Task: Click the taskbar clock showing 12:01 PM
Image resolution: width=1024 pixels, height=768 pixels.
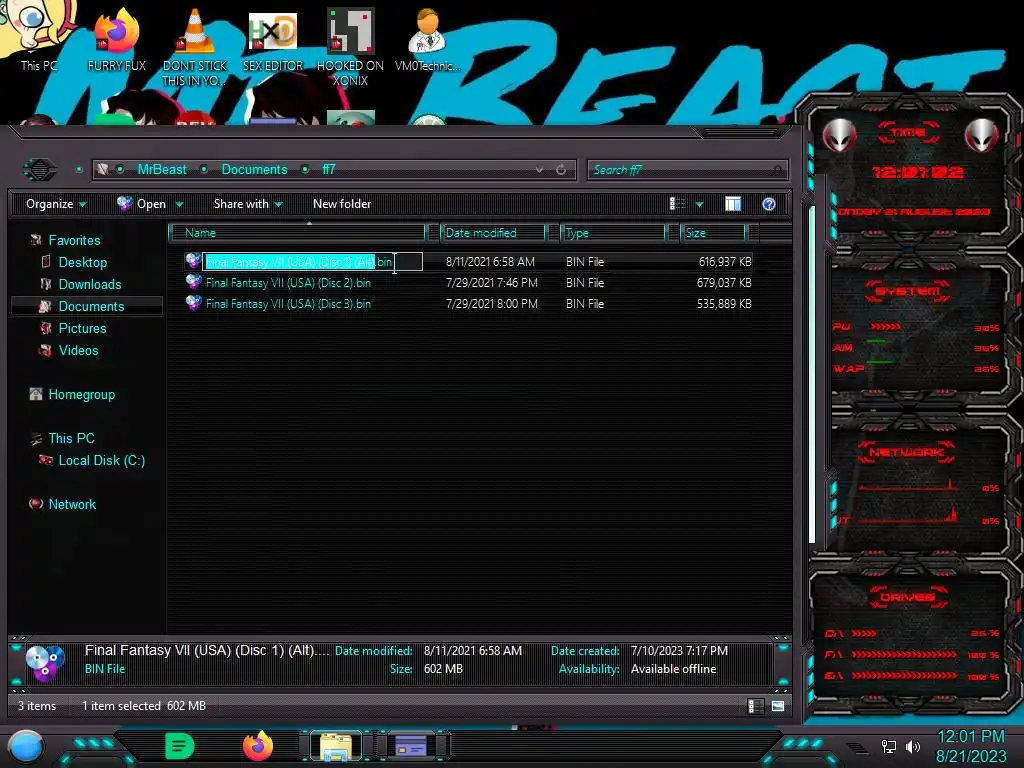Action: tap(971, 746)
